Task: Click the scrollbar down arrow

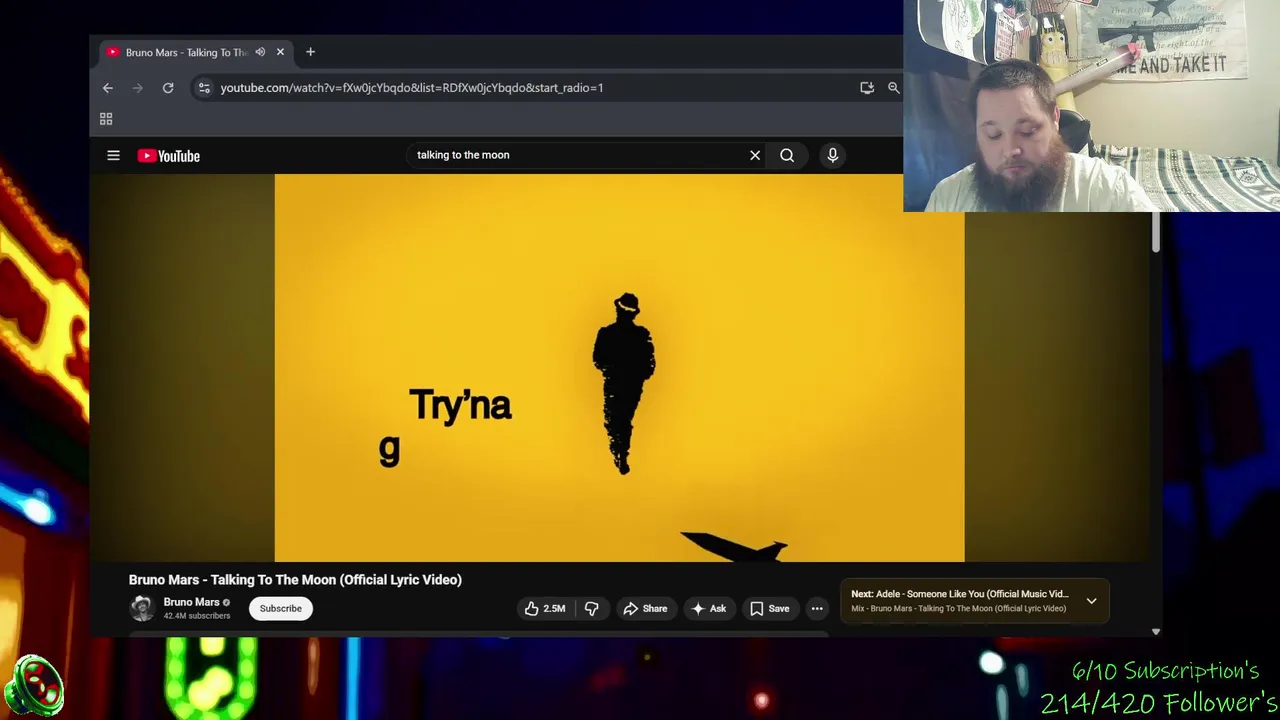Action: pos(1155,631)
